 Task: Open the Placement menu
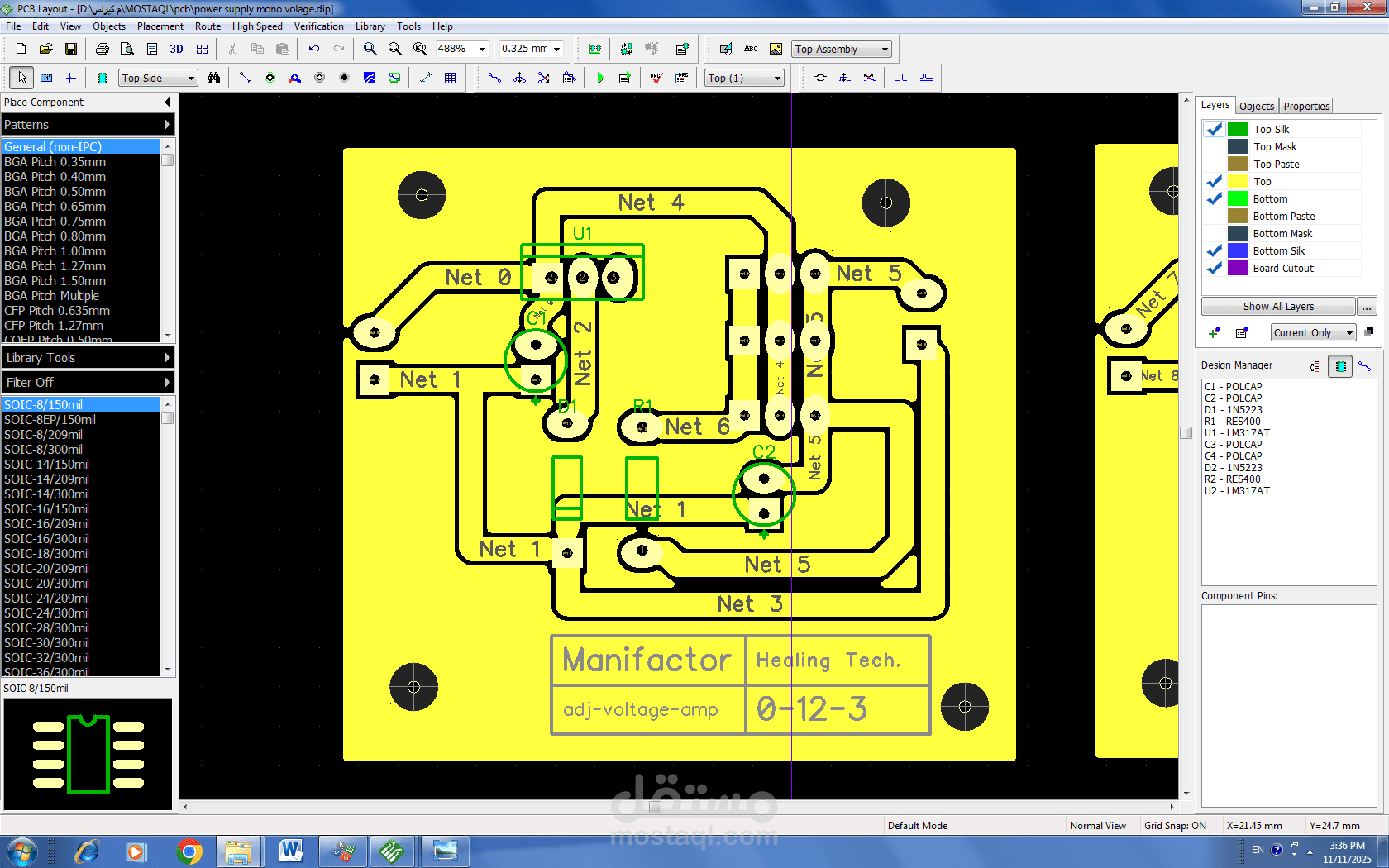click(x=160, y=26)
